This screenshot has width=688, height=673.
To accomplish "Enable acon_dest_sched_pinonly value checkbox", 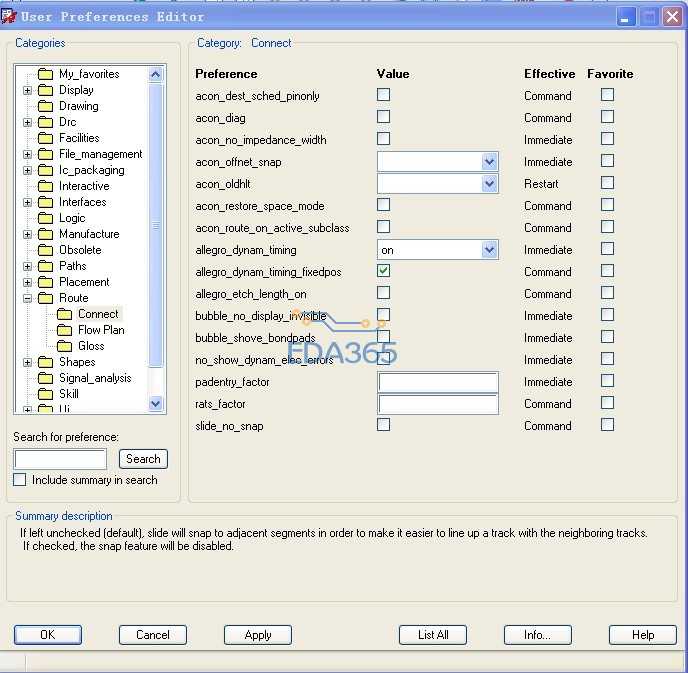I will (383, 95).
